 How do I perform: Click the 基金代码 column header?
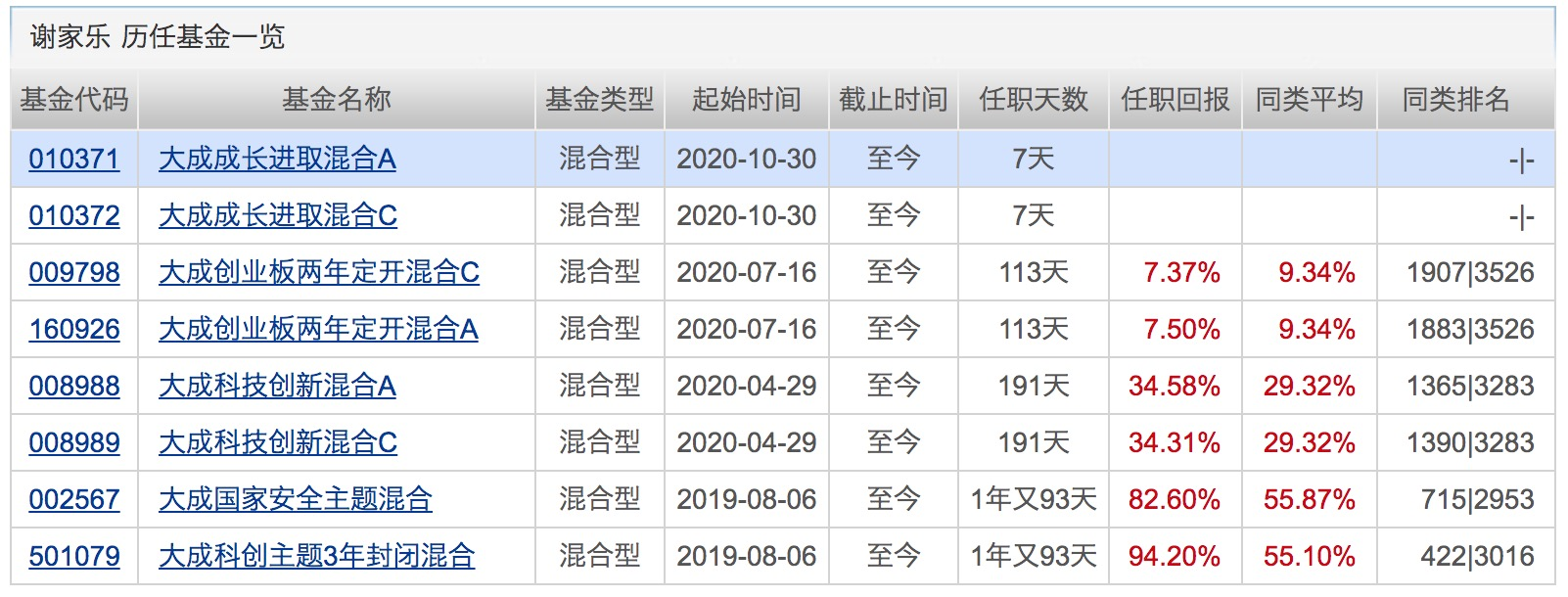(74, 100)
